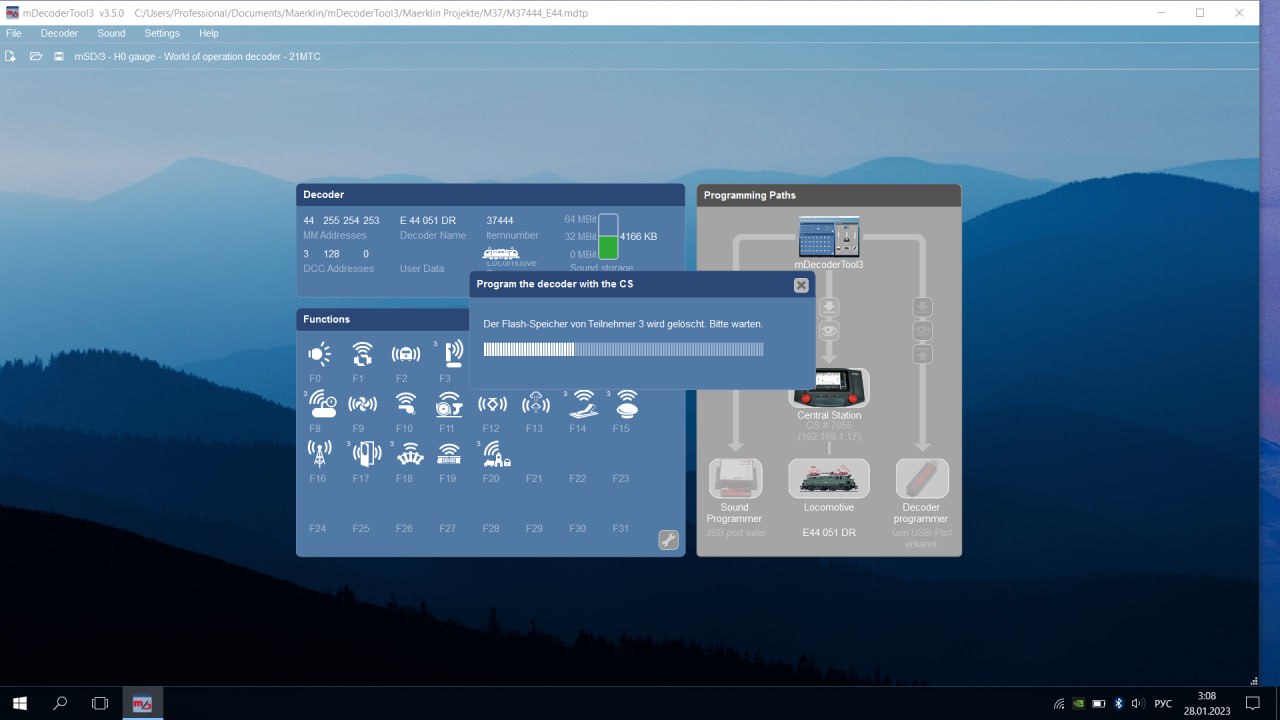
Task: Click the flash erase progress bar
Action: click(623, 349)
